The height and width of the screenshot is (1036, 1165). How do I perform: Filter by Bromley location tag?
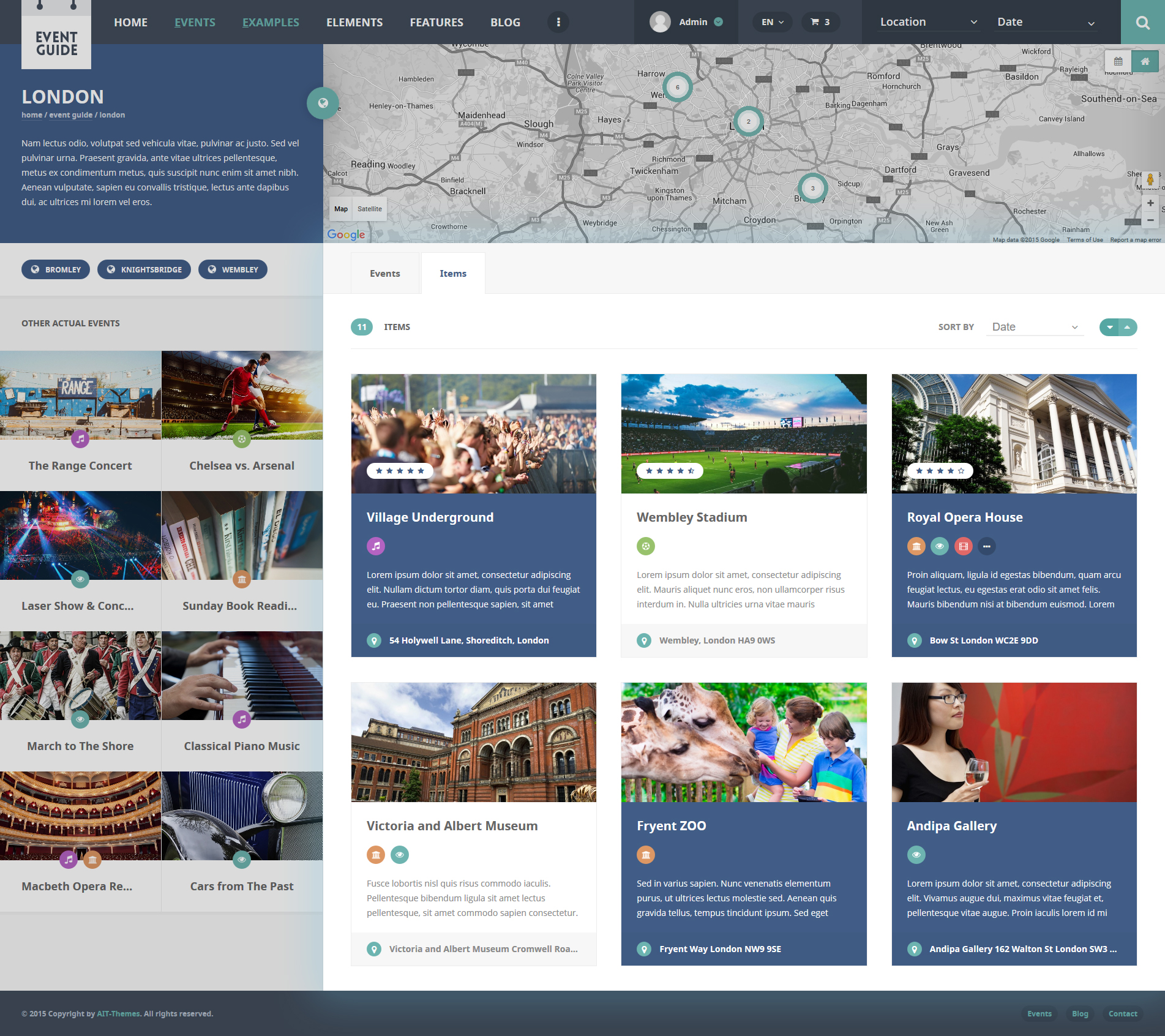click(x=56, y=269)
